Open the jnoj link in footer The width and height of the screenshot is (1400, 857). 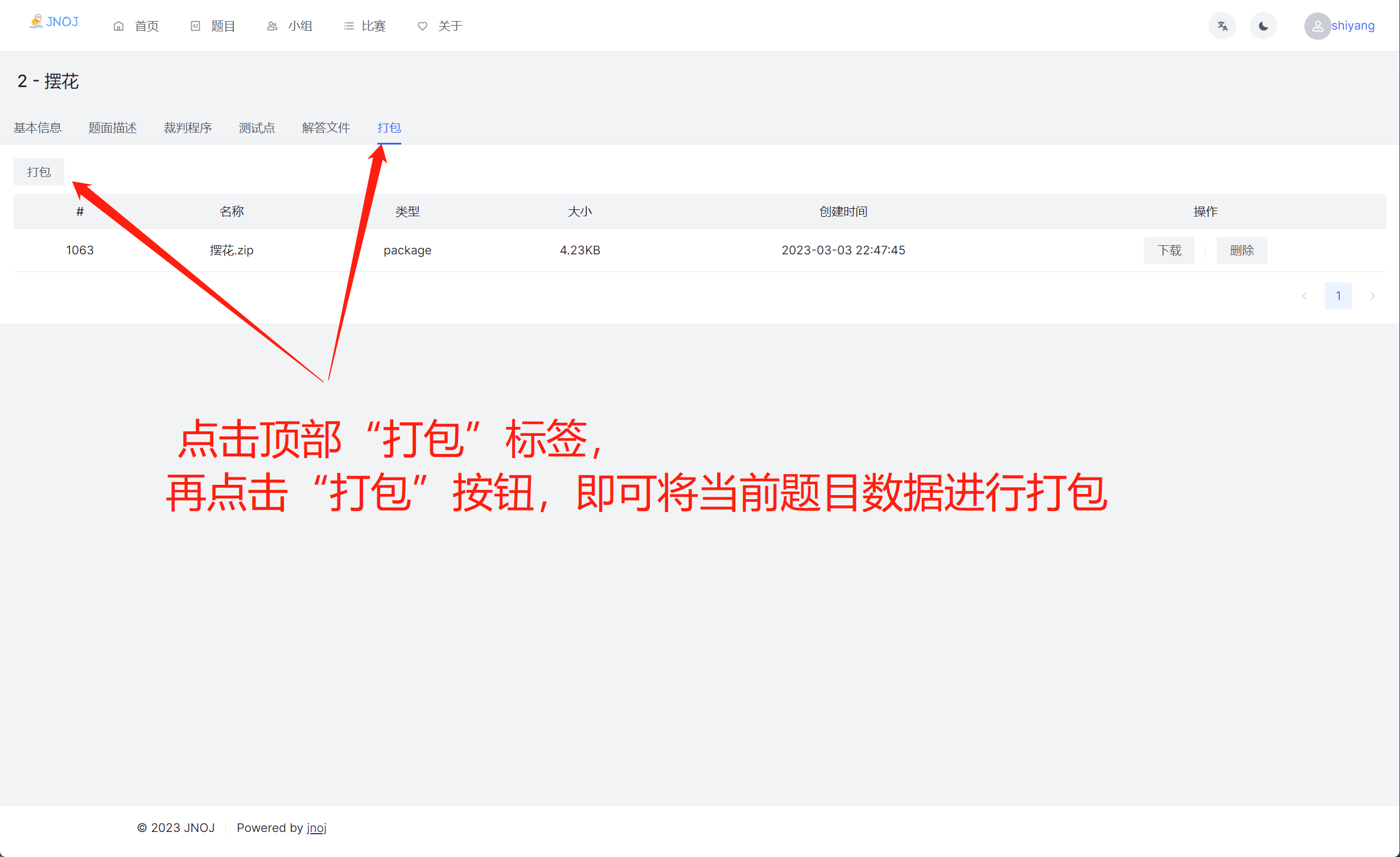316,828
